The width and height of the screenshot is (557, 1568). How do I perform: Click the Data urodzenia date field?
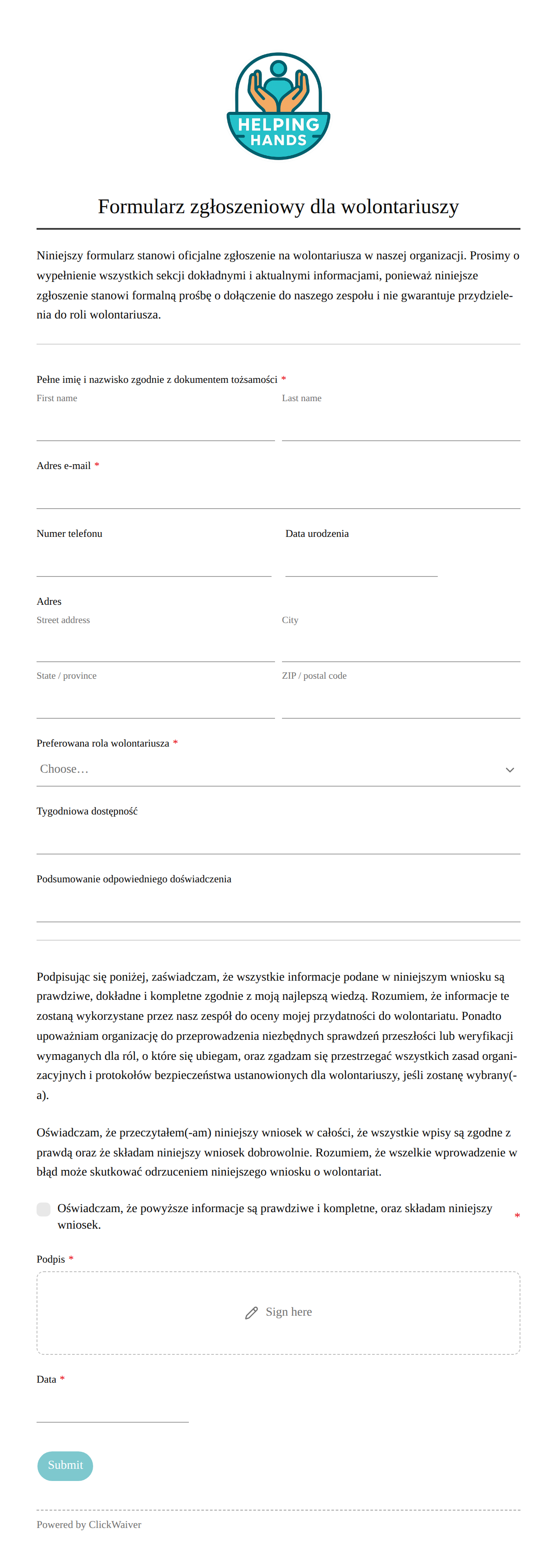(x=362, y=561)
